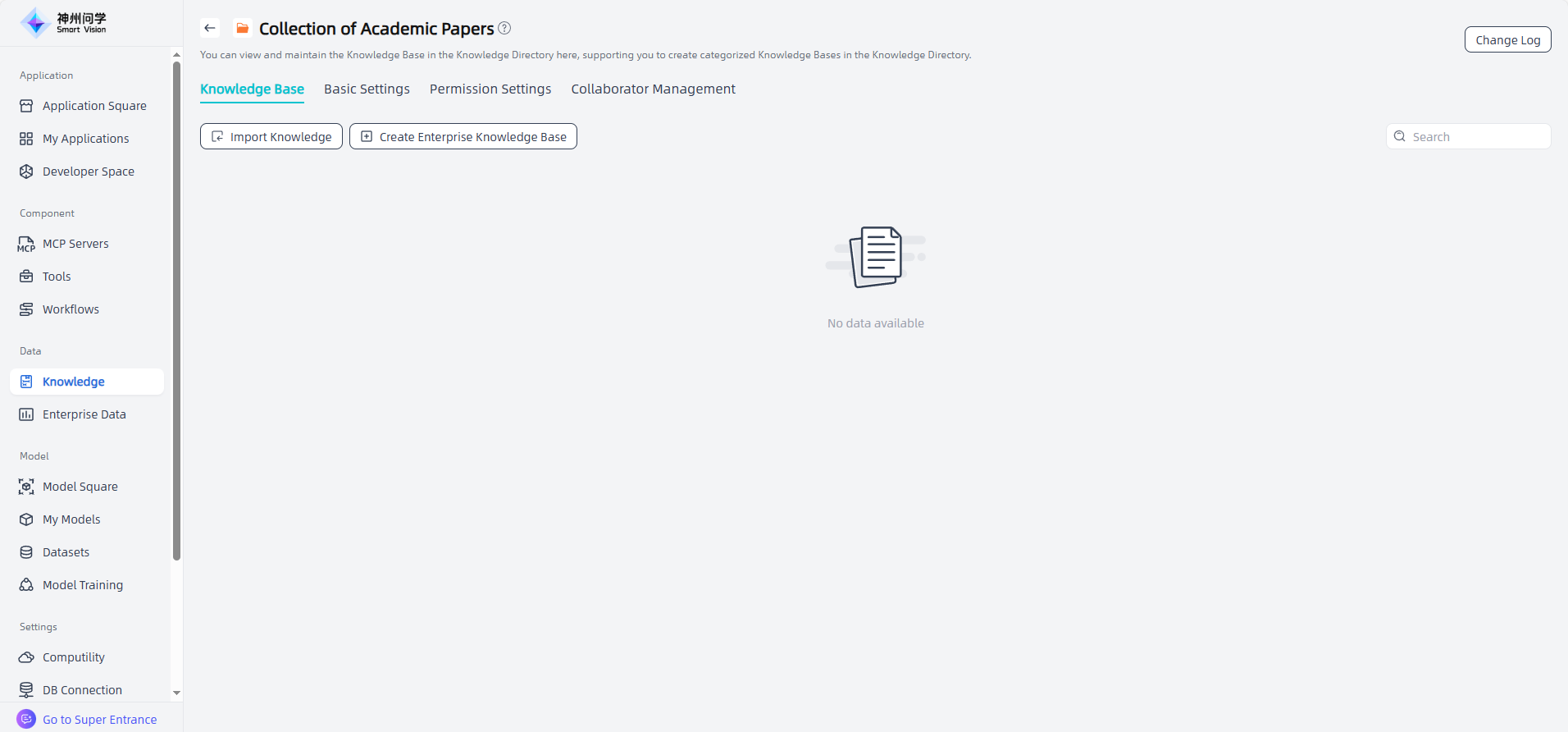
Task: Click Go to Super Entrance link
Action: tap(99, 720)
